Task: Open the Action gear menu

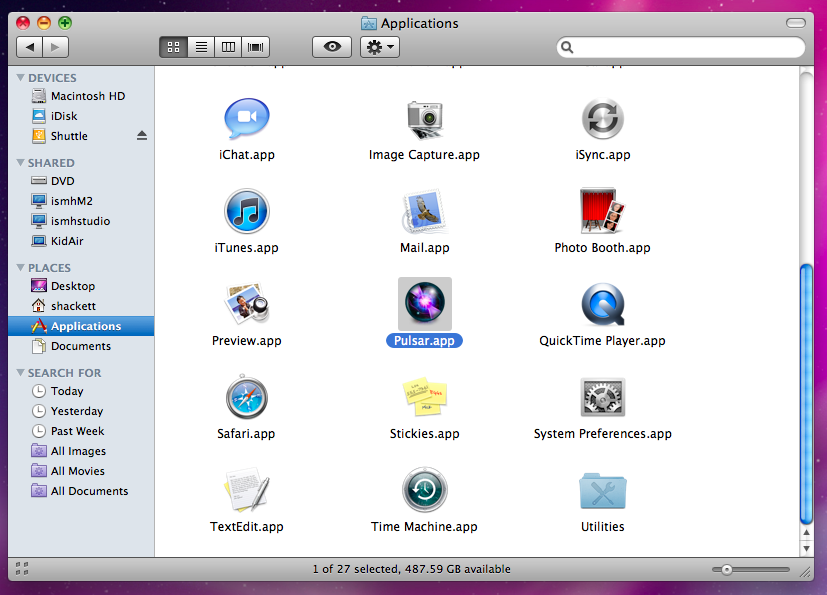Action: (380, 47)
